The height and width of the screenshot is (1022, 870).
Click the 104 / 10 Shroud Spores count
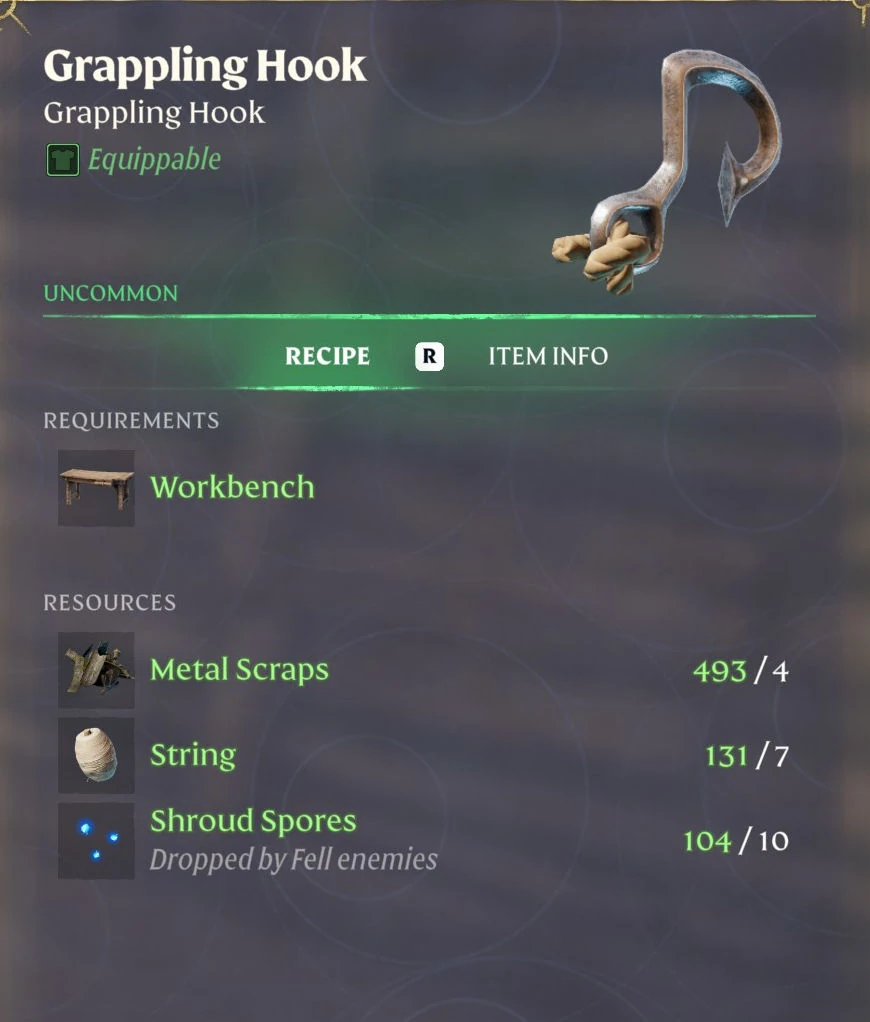pos(736,841)
